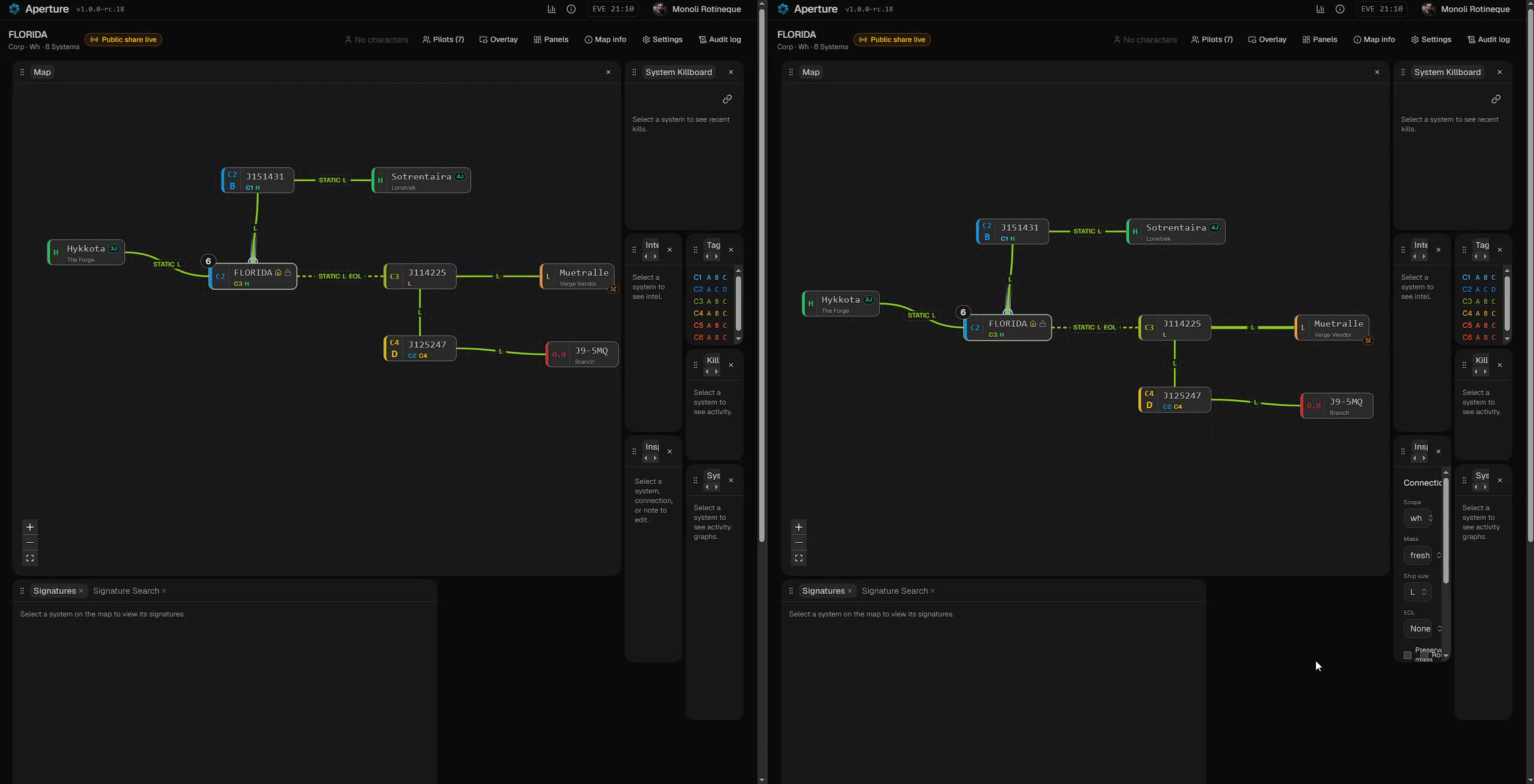This screenshot has width=1534, height=784.
Task: Click info circle icon in left window header
Action: click(571, 9)
